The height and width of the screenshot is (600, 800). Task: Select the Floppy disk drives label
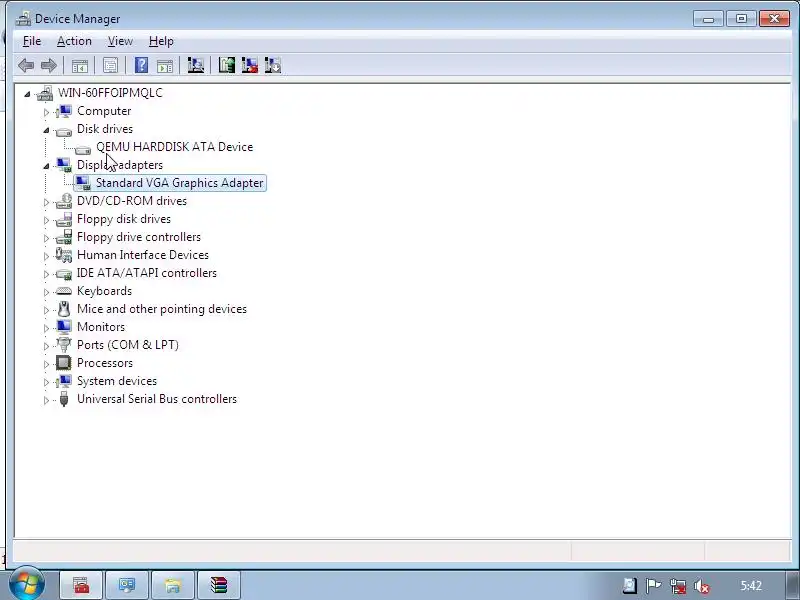pyautogui.click(x=124, y=219)
